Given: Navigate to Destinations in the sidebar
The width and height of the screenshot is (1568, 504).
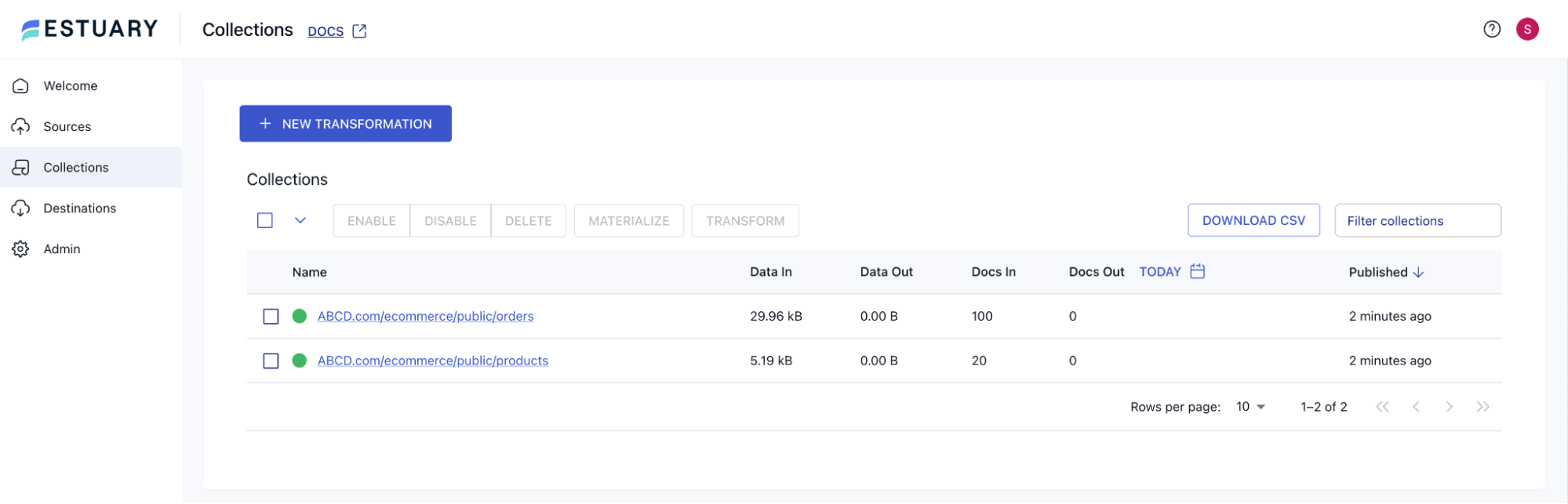Looking at the screenshot, I should point(91,208).
